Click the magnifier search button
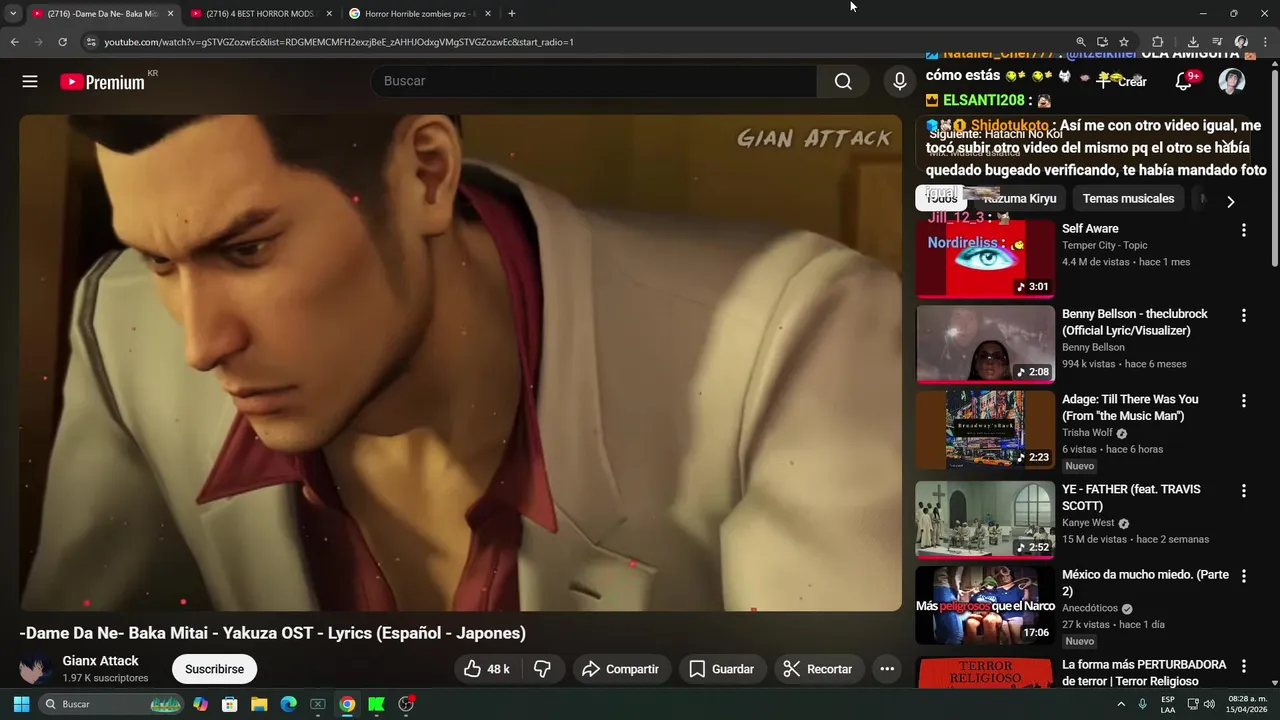 pyautogui.click(x=843, y=82)
